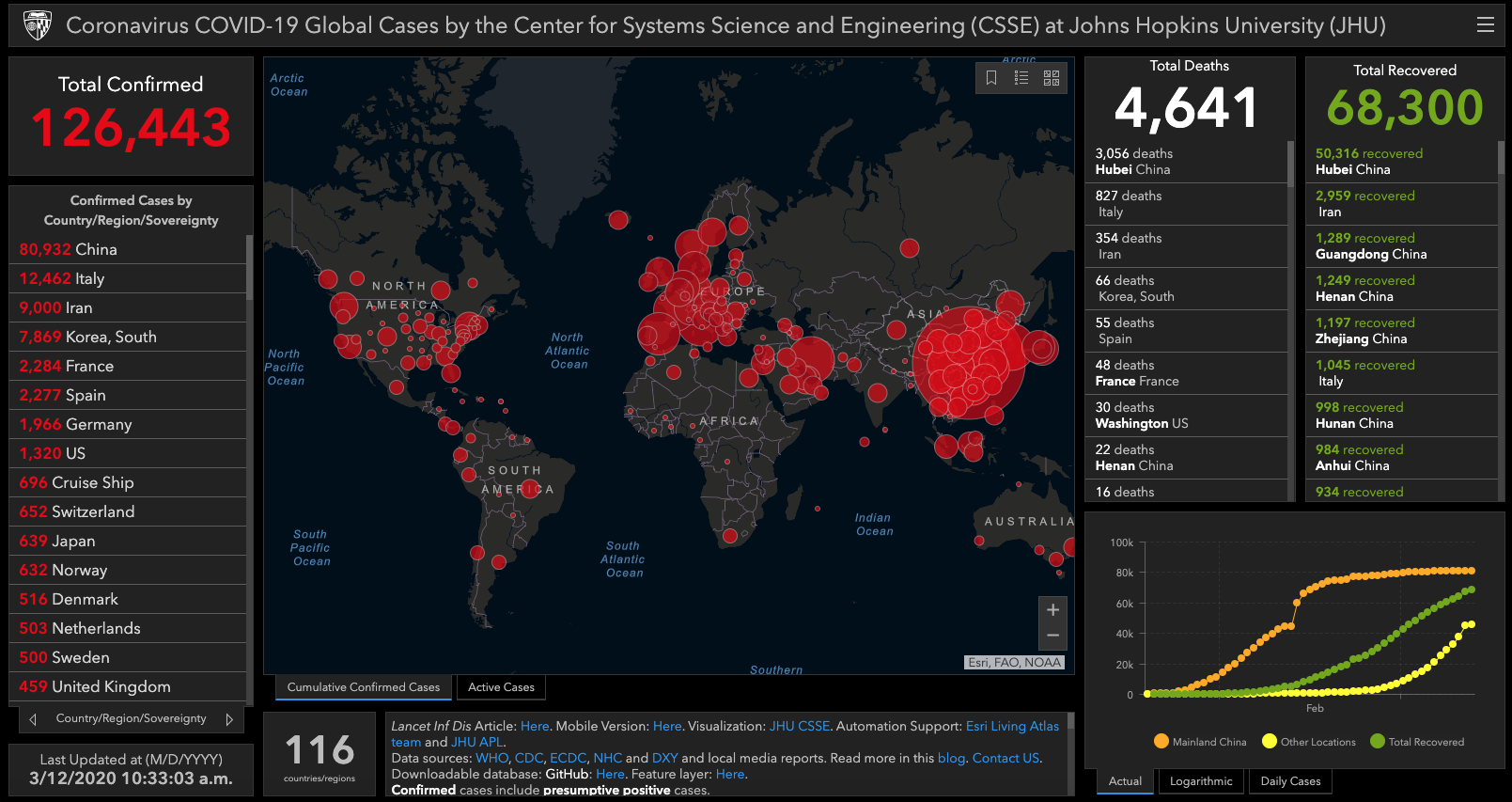The image size is (1512, 802).
Task: Toggle Mainland China legend series
Action: click(x=1200, y=742)
